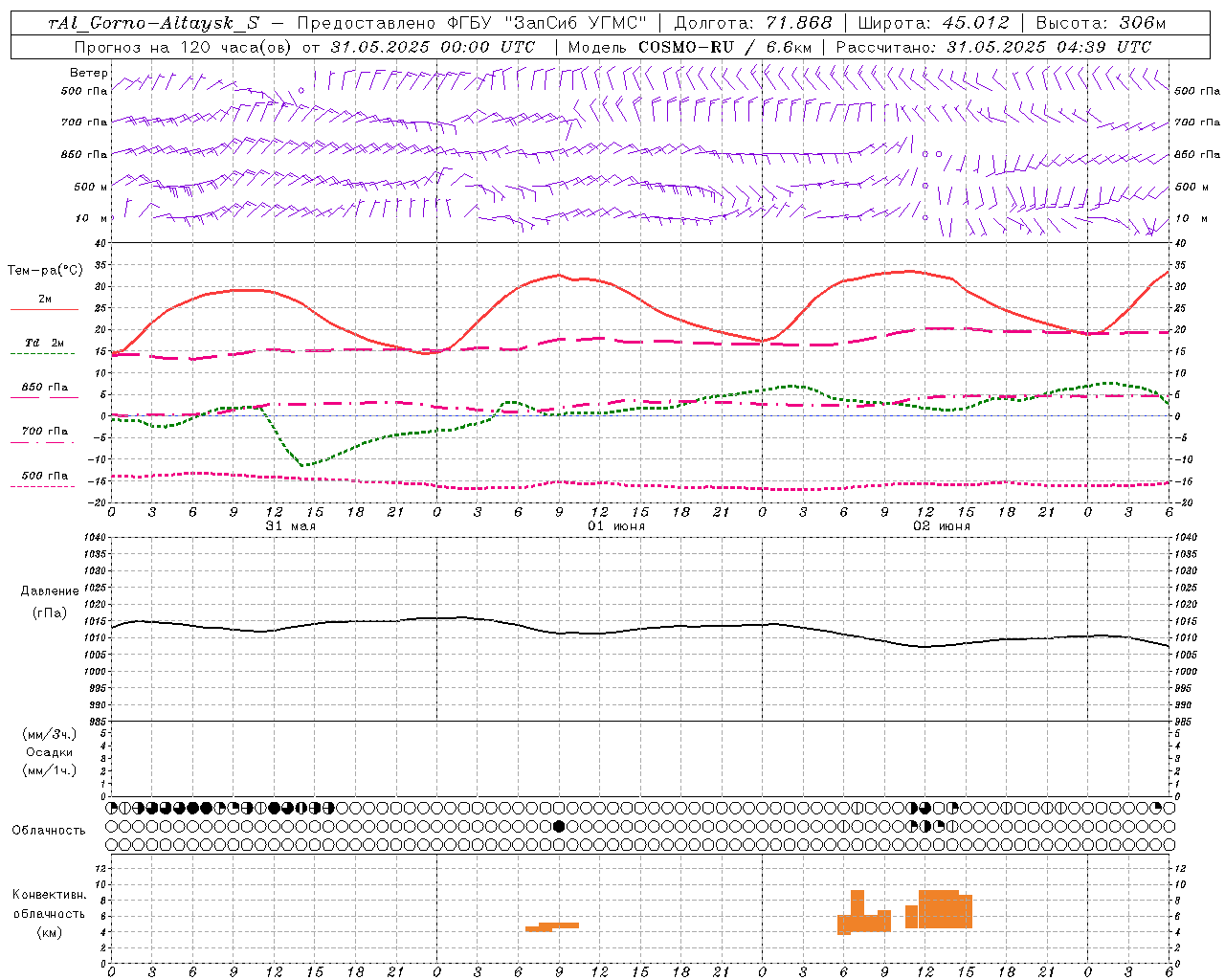Click the tallest orange convective bar near 02 июня noon
Image resolution: width=1225 pixels, height=980 pixels.
939,909
